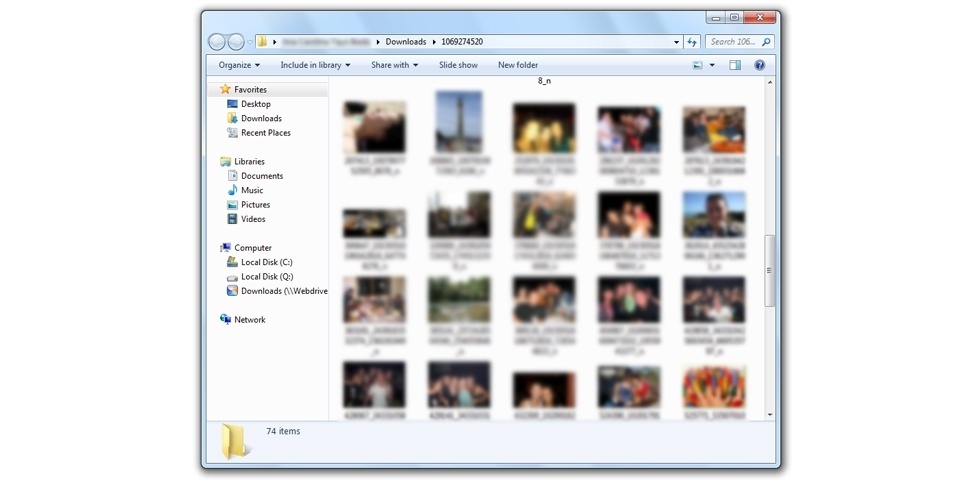Click the search magnifier icon

[766, 41]
